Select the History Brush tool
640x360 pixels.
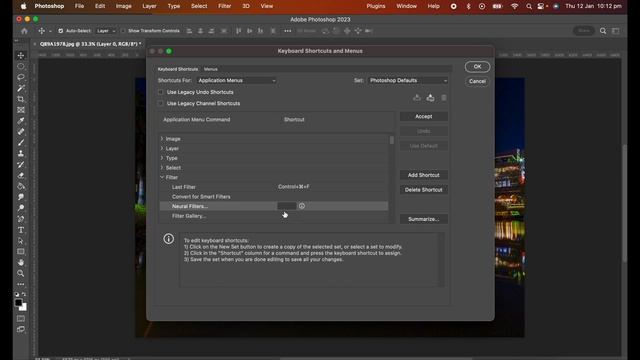[21, 164]
